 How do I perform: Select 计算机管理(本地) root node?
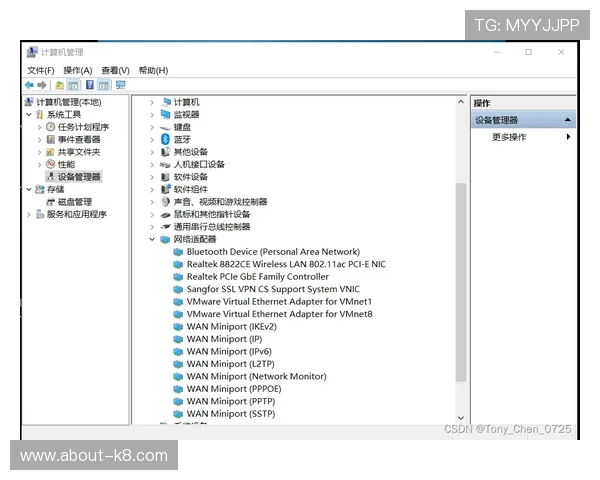(69, 102)
